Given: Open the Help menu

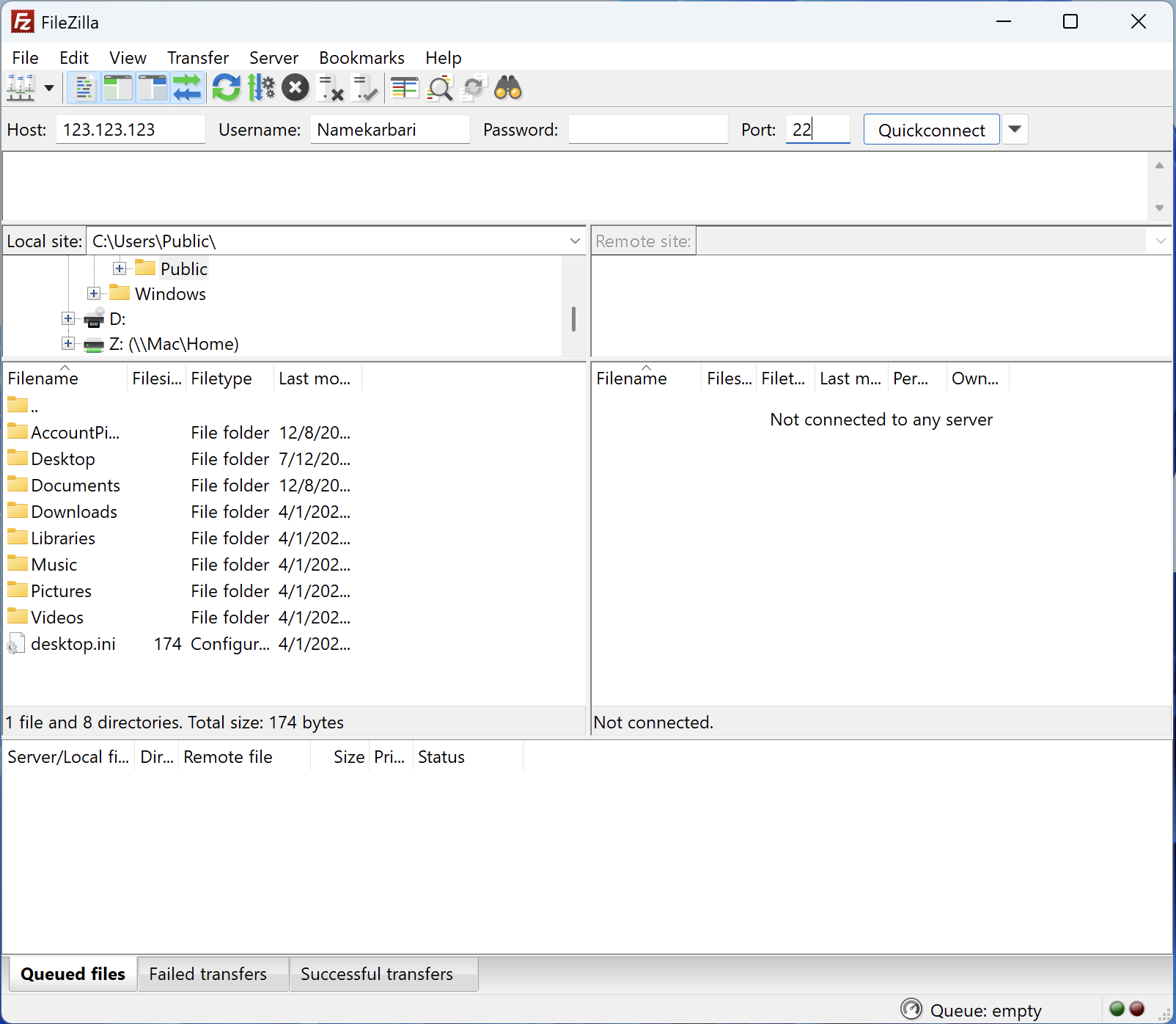Looking at the screenshot, I should (444, 58).
